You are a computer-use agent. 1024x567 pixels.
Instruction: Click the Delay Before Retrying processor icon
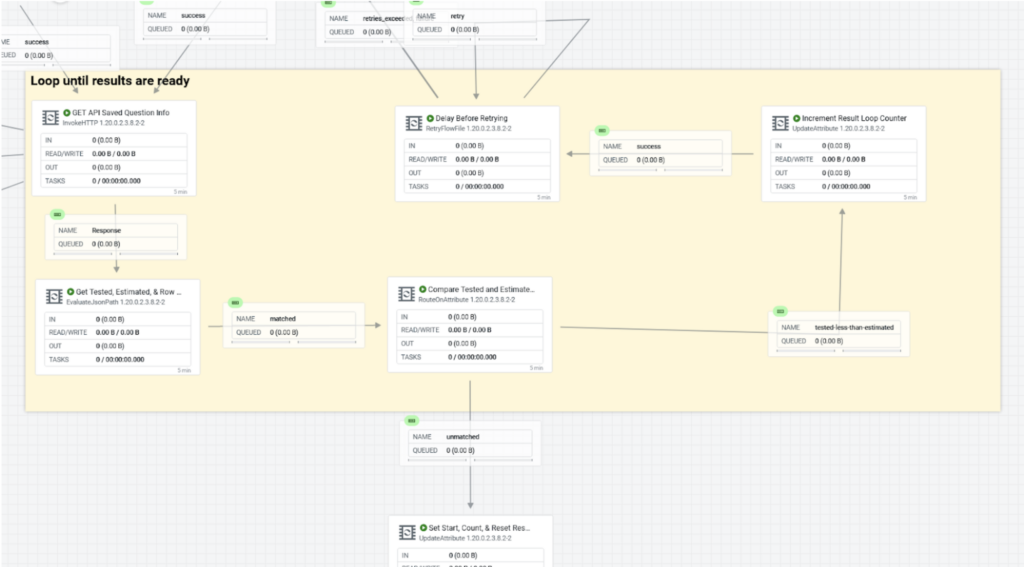[x=412, y=123]
